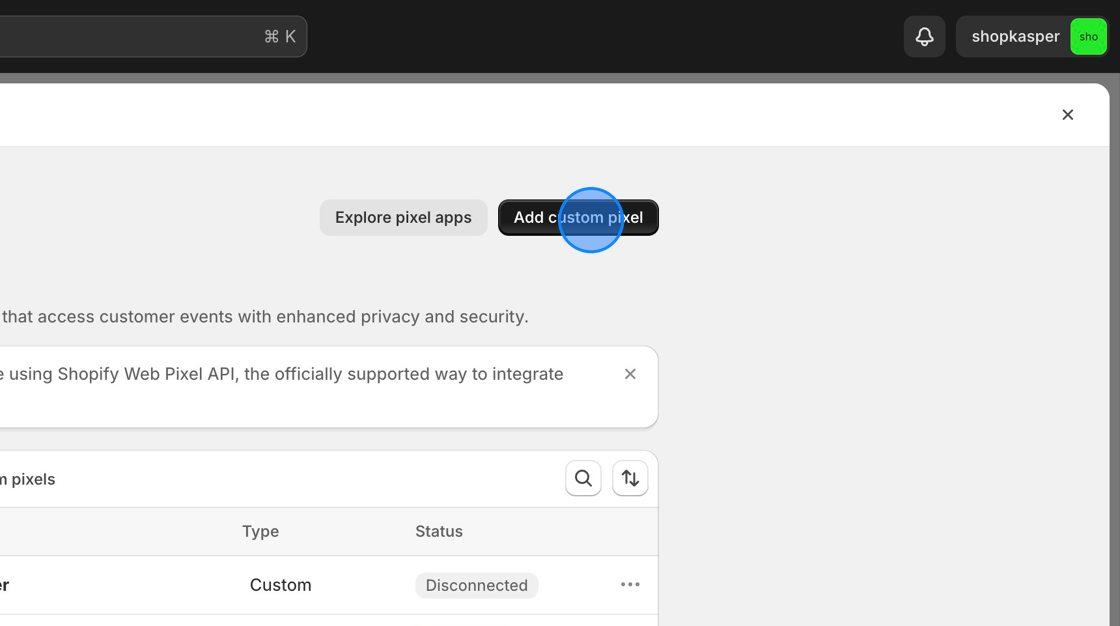The height and width of the screenshot is (626, 1120).
Task: Click the magnifier to search custom pixels
Action: point(583,478)
